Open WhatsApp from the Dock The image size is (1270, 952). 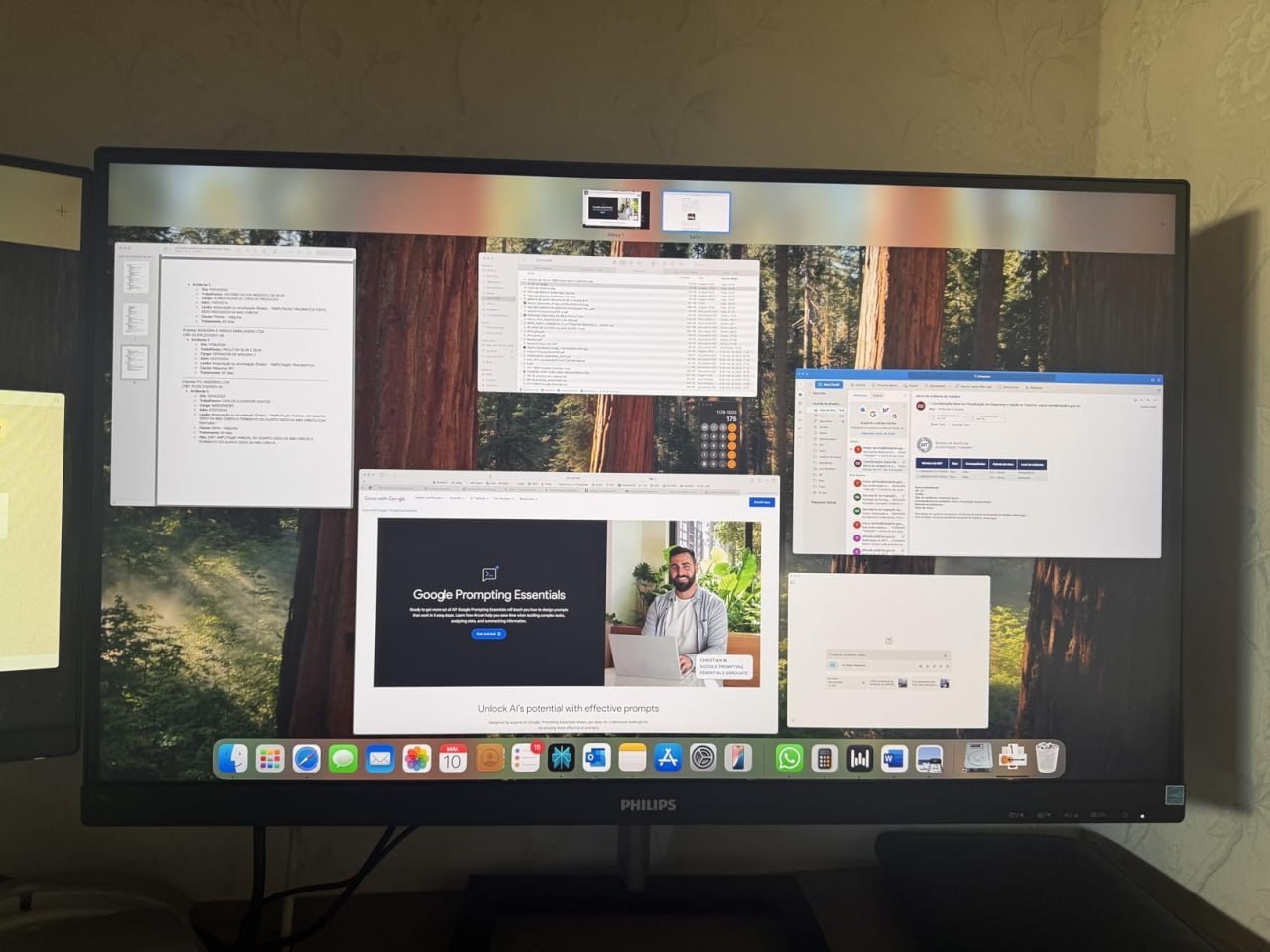point(789,759)
